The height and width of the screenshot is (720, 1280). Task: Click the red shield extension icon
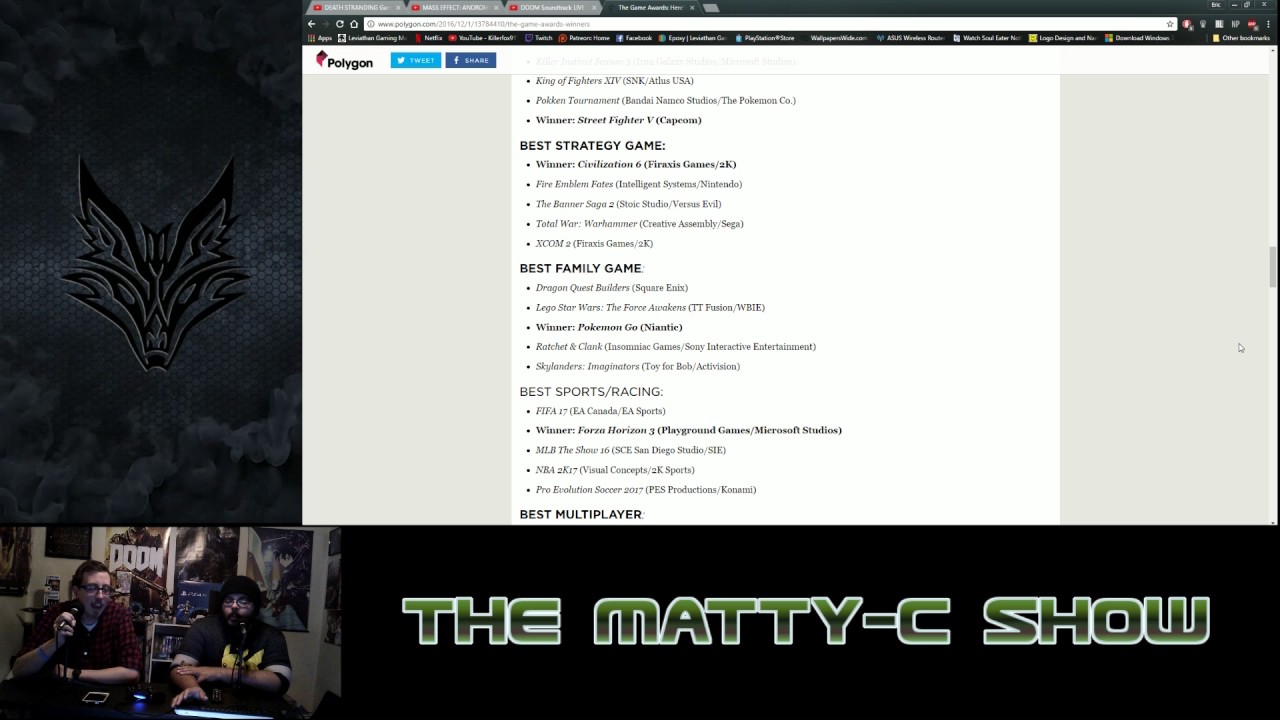point(1187,24)
